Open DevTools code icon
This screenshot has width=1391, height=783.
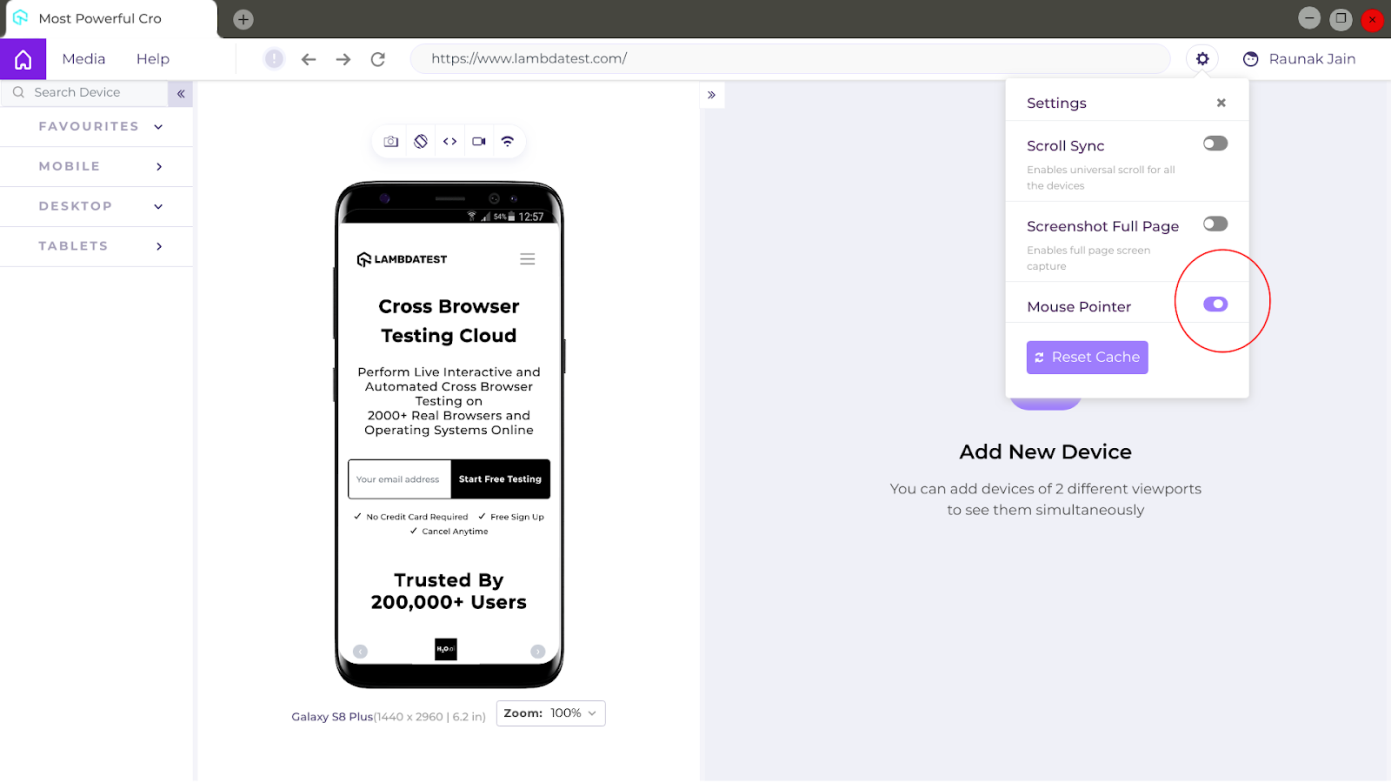click(450, 142)
